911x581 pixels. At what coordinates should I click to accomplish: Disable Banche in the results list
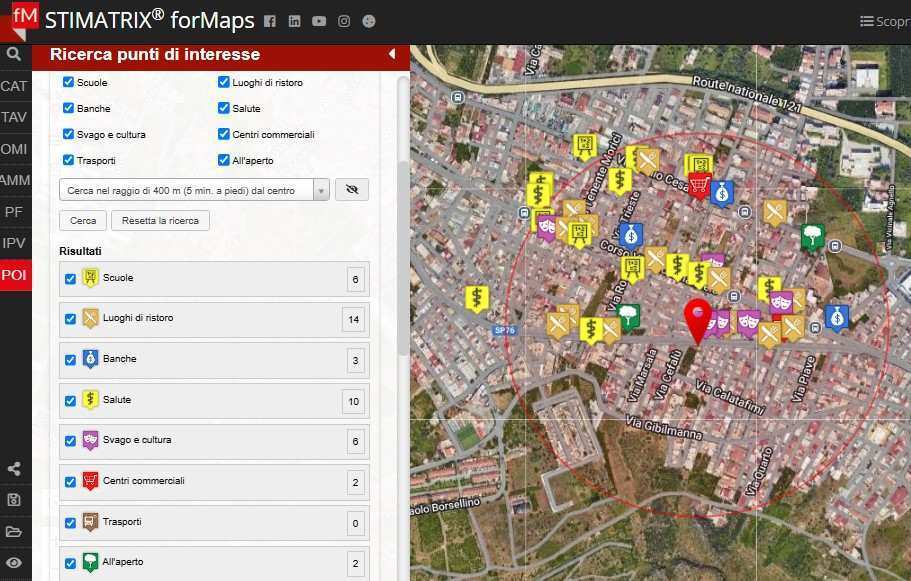(x=70, y=360)
